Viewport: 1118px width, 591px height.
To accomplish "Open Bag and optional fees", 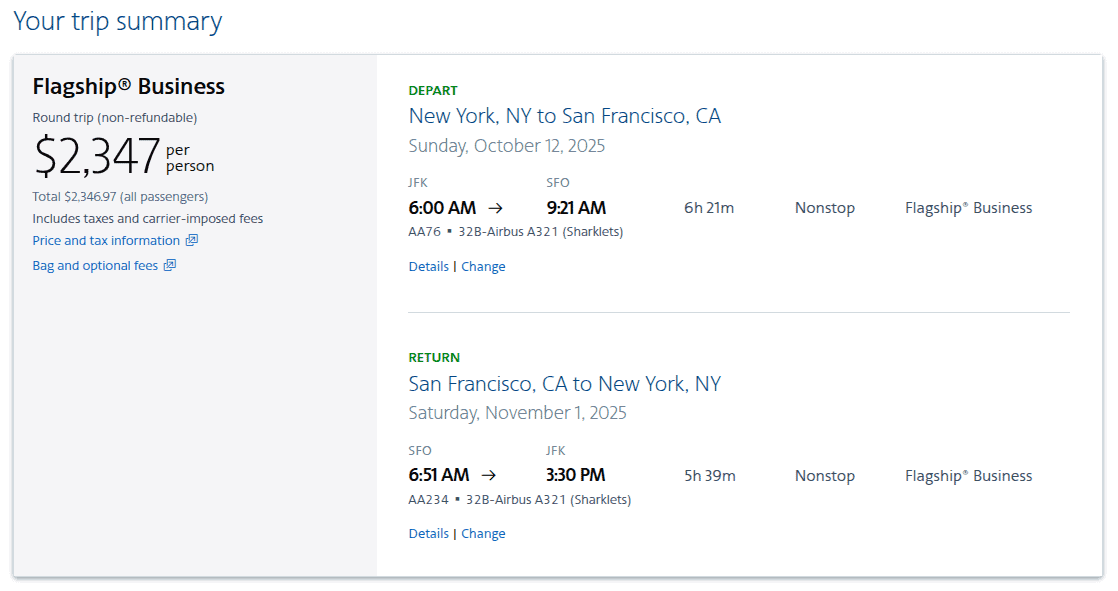I will coord(95,265).
